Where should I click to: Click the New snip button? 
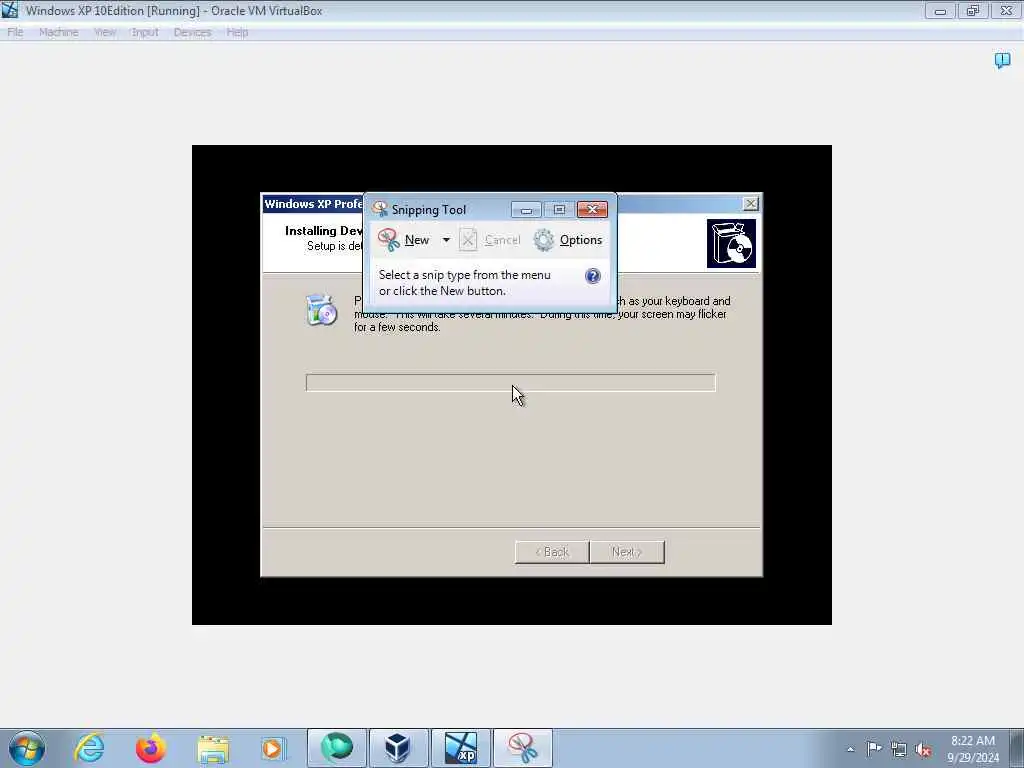(404, 240)
